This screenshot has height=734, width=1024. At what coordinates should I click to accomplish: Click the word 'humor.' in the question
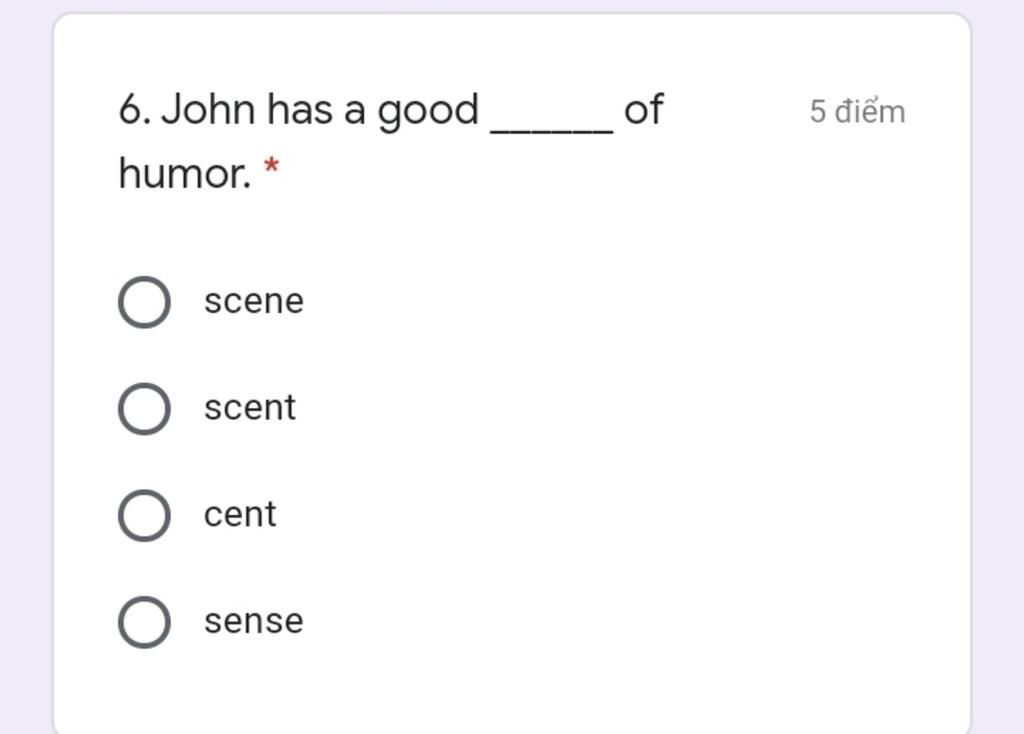[185, 174]
